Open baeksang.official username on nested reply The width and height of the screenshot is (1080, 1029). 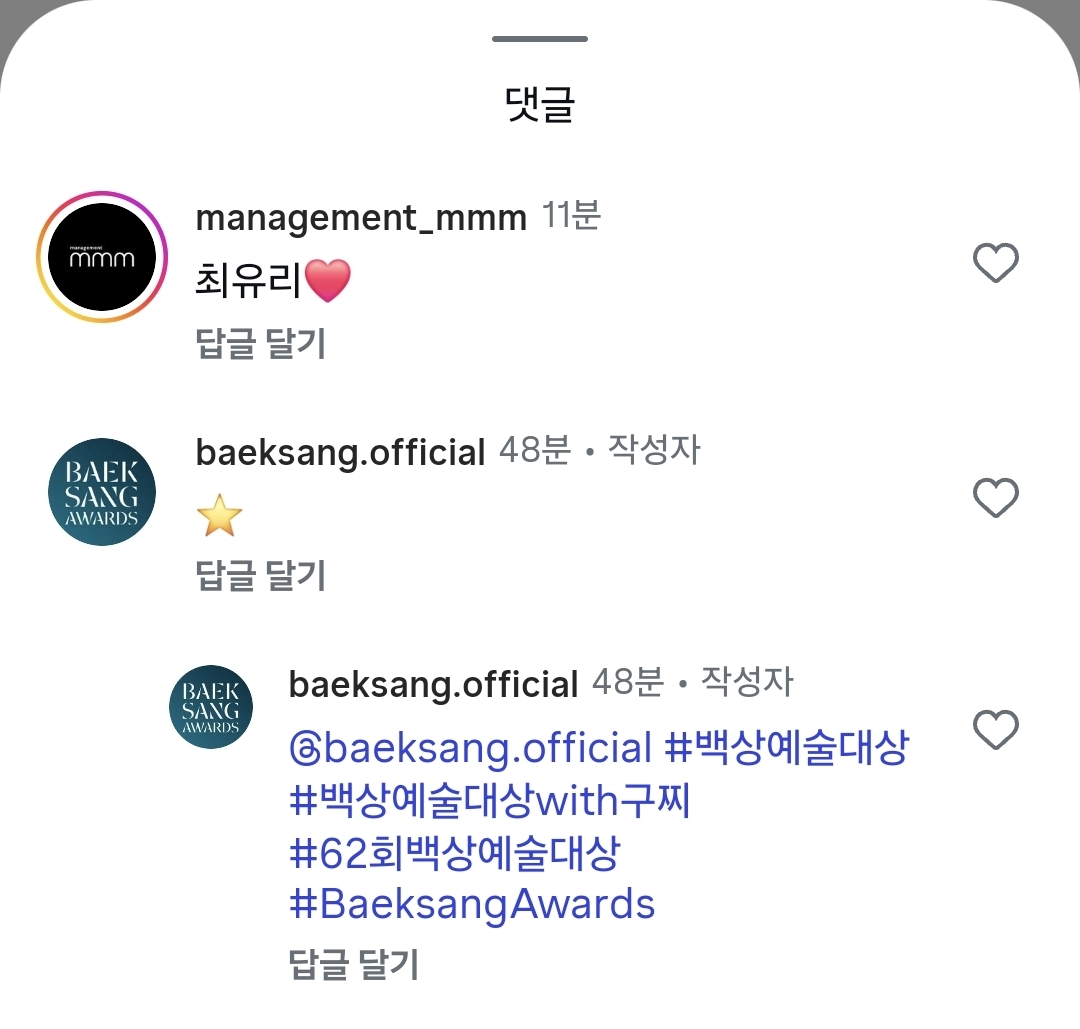coord(433,685)
